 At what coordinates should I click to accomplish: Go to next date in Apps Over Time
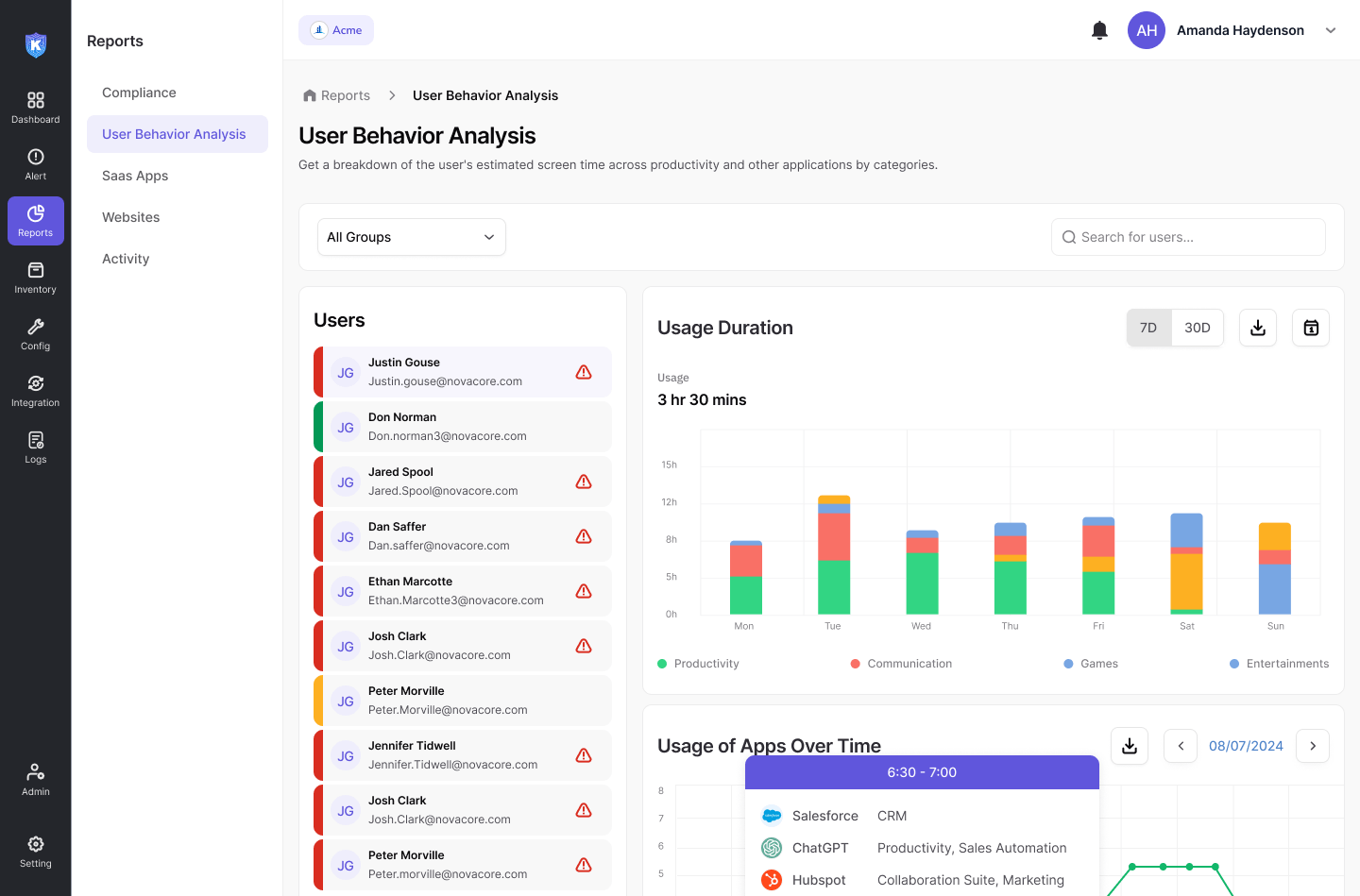click(x=1312, y=746)
